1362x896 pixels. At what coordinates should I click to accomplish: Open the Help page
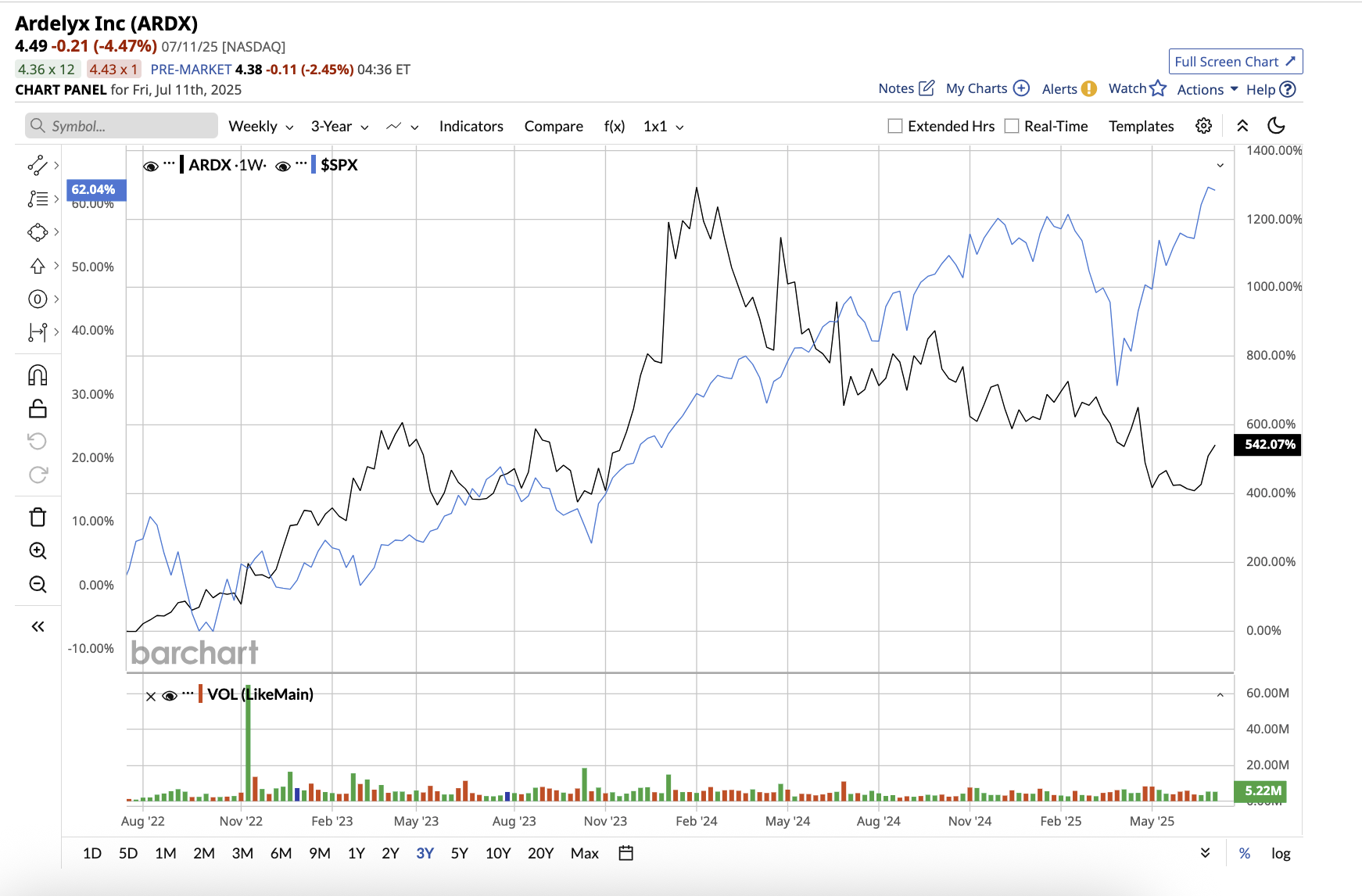click(1271, 89)
